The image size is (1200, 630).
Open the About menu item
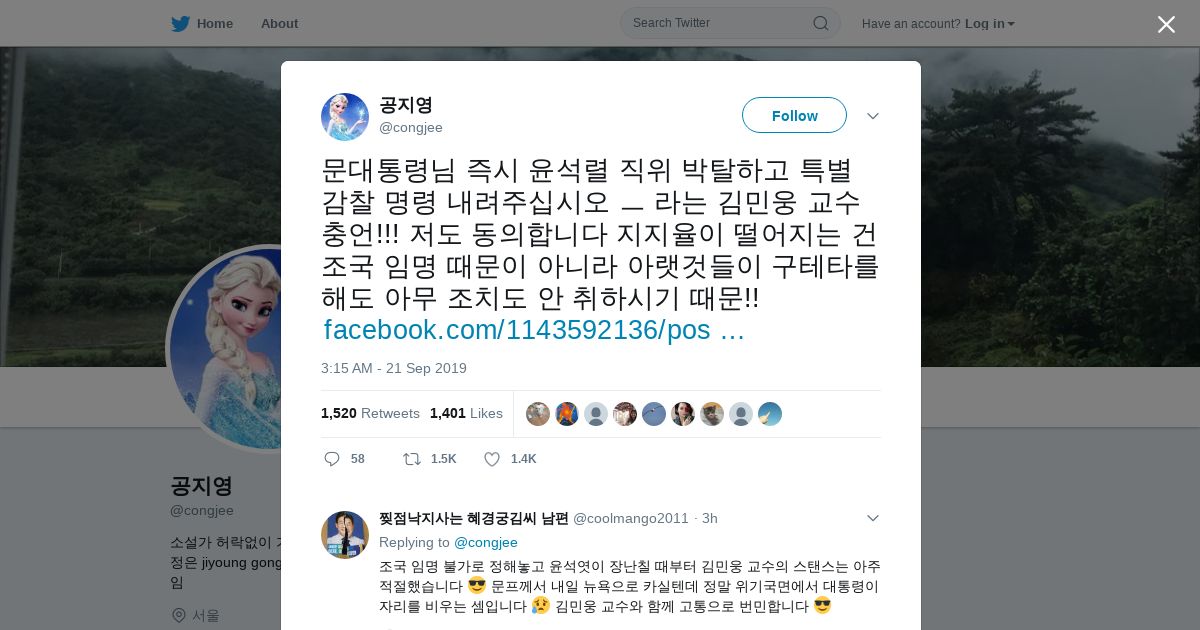click(x=279, y=24)
